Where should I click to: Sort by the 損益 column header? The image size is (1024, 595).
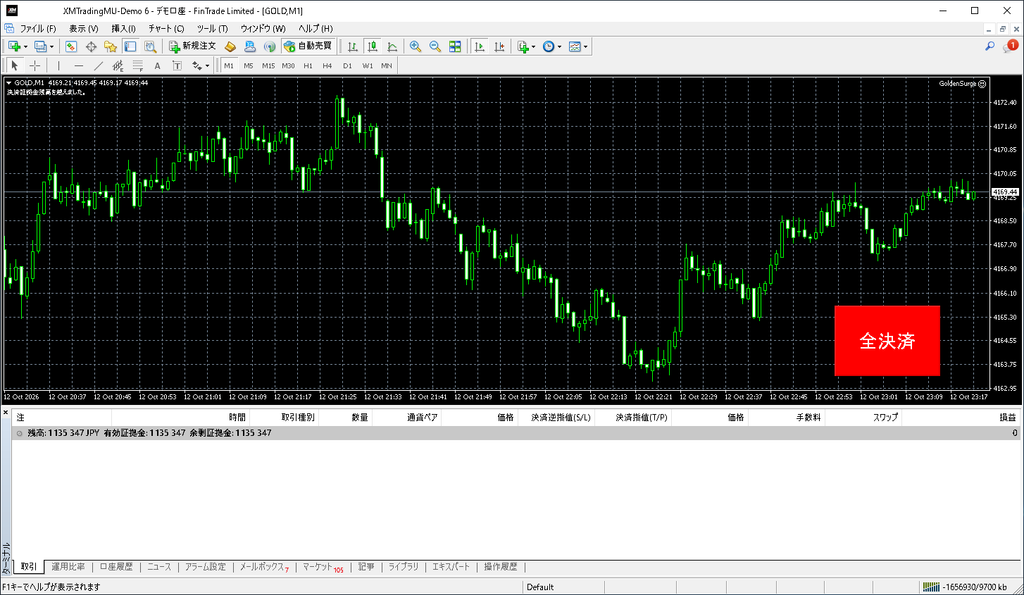1008,417
